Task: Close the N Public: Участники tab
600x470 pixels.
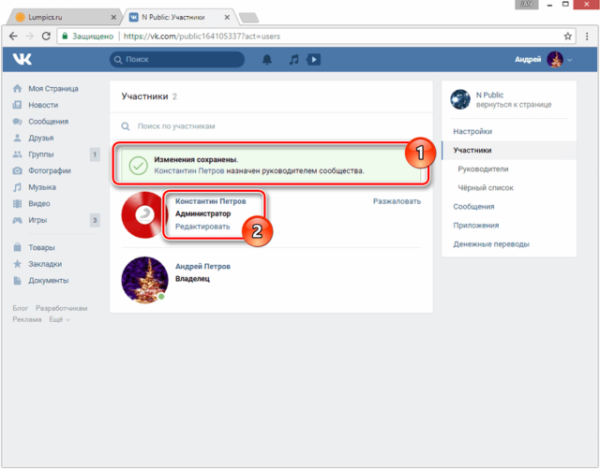Action: pyautogui.click(x=227, y=17)
